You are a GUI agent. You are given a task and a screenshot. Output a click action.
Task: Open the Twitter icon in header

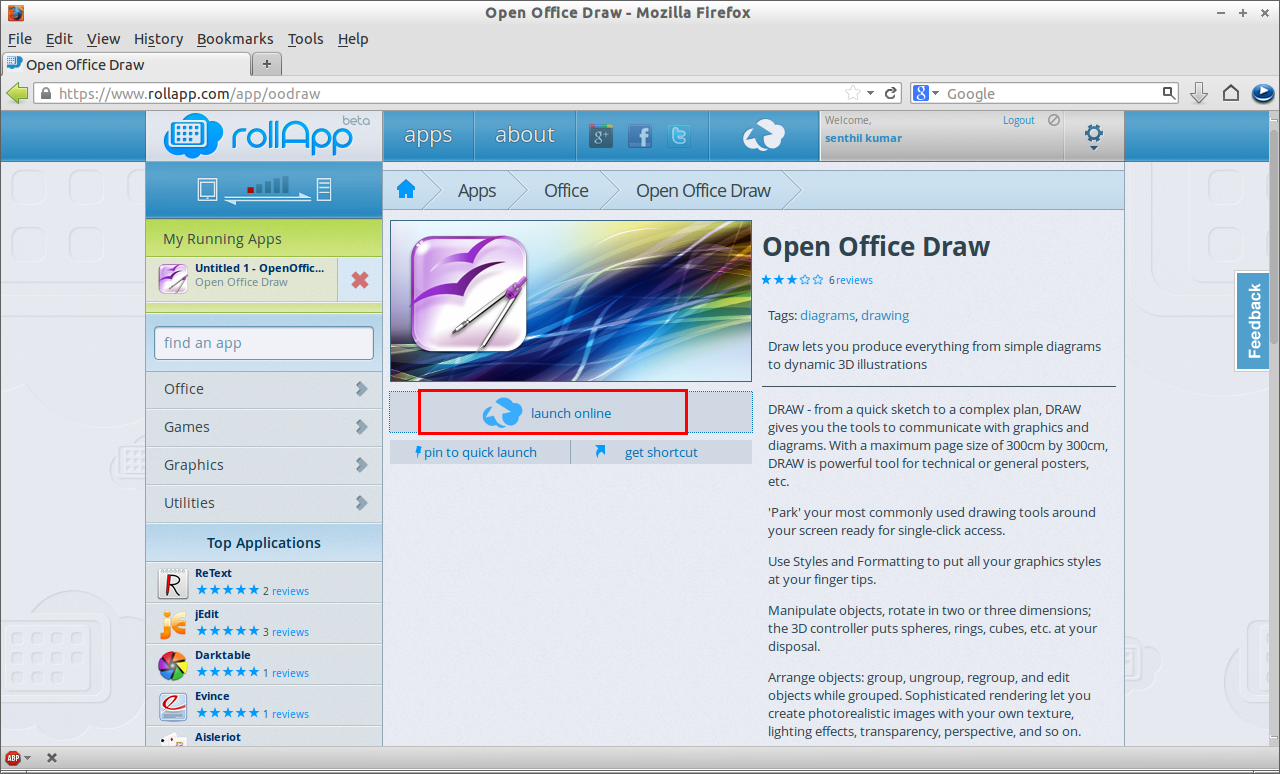679,136
